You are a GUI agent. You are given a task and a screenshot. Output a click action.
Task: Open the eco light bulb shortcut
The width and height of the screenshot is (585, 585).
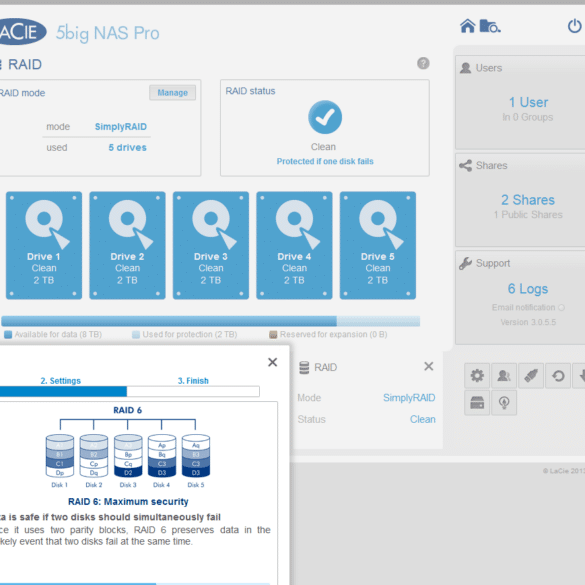(504, 403)
